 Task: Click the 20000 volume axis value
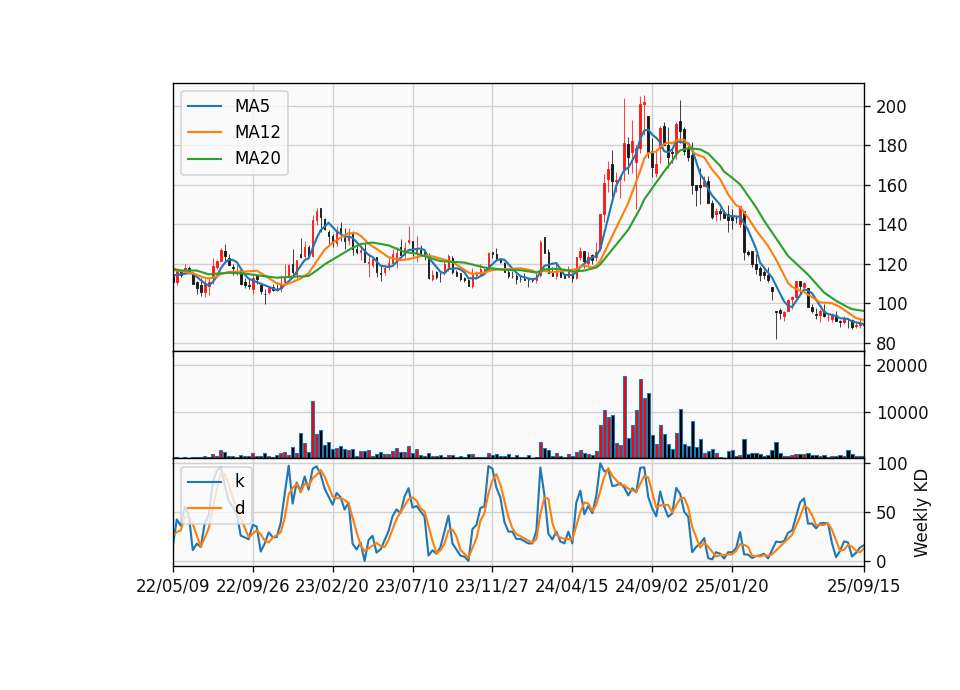[902, 366]
